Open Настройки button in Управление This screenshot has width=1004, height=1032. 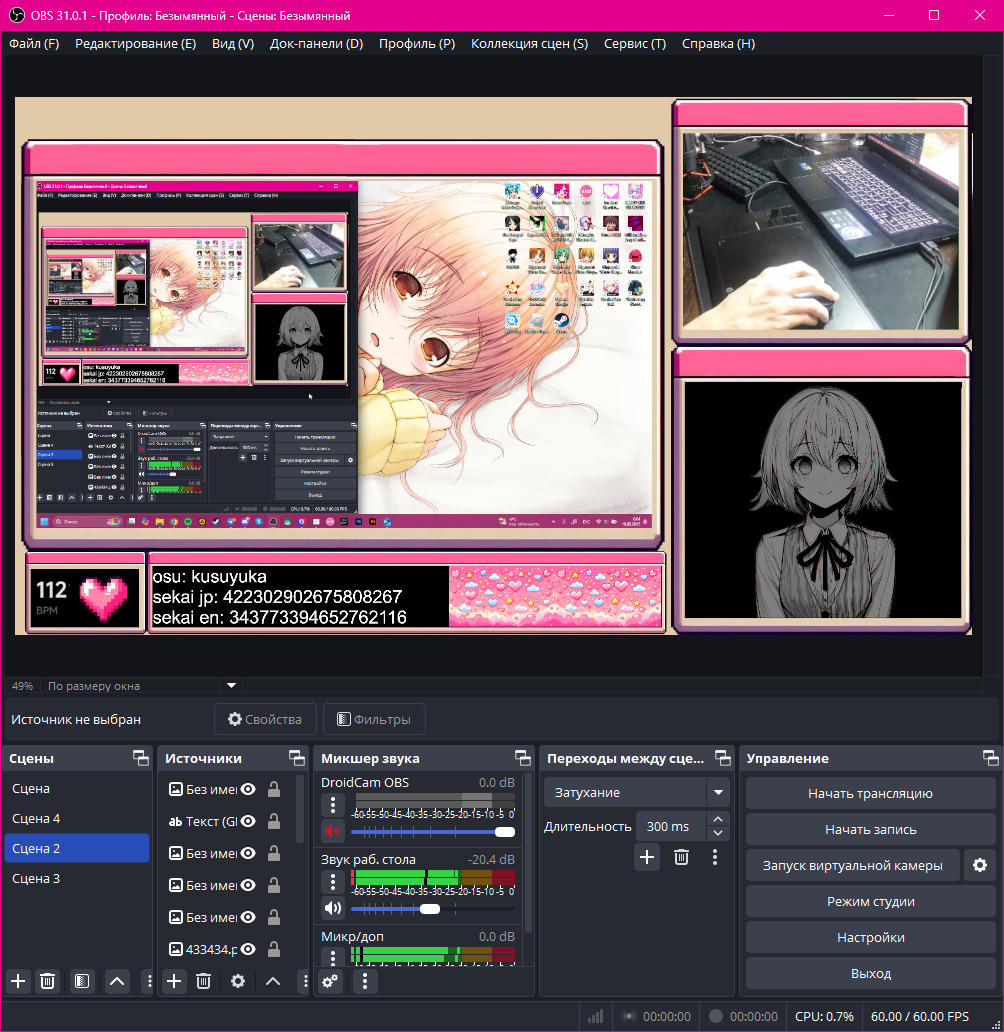[870, 937]
